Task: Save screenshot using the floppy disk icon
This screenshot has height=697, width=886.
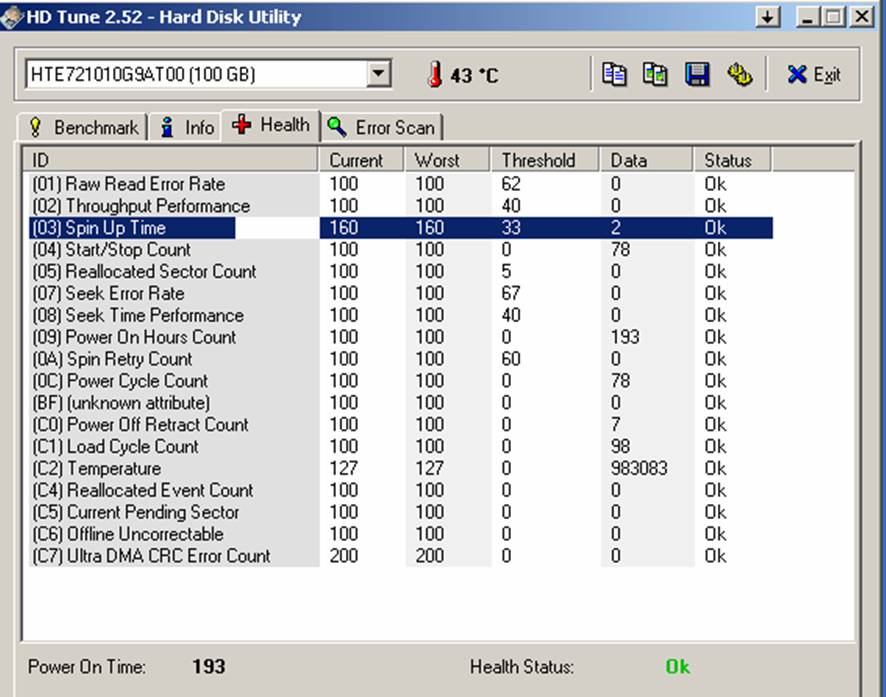Action: (697, 75)
